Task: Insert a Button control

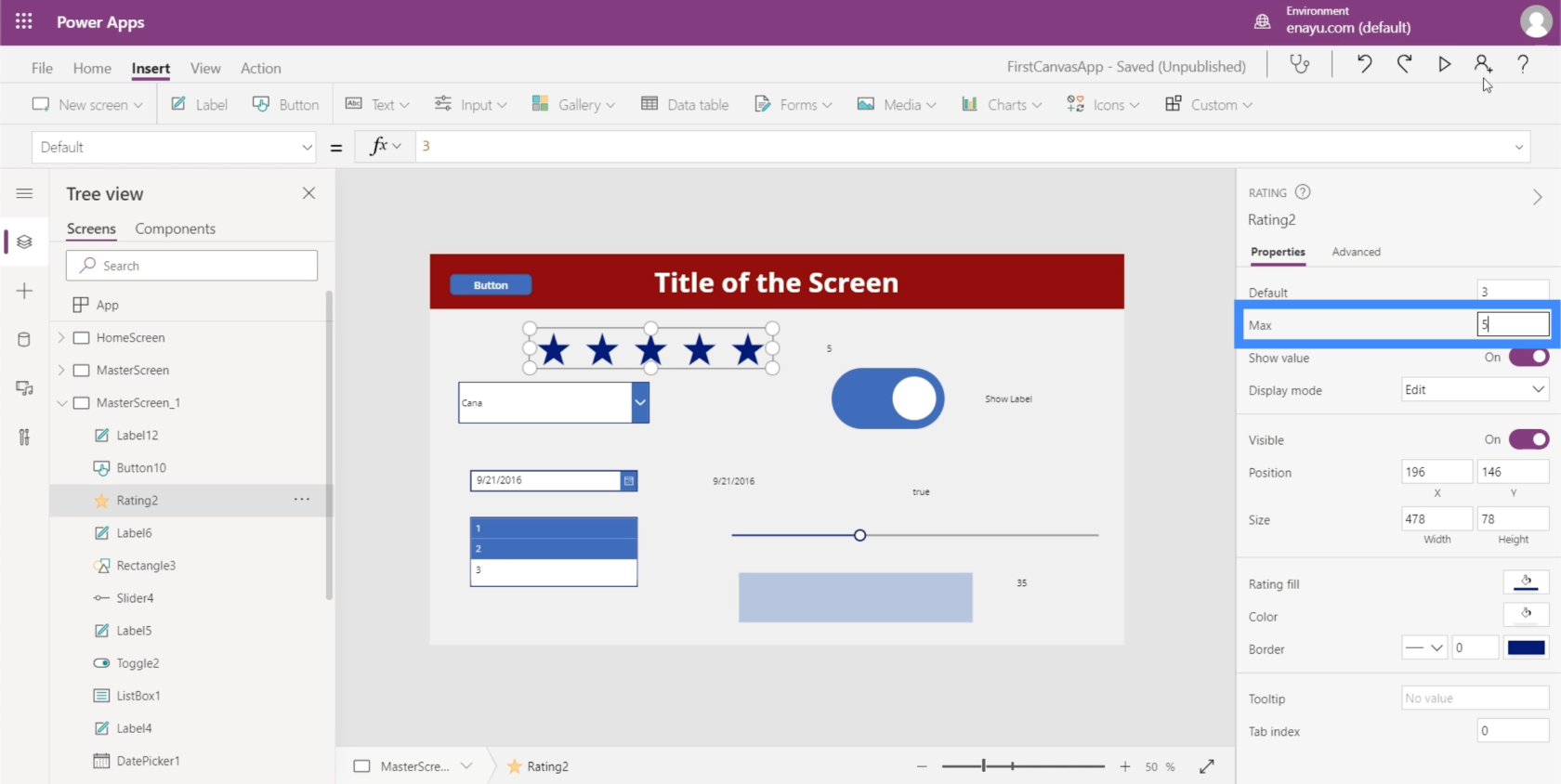Action: point(285,104)
